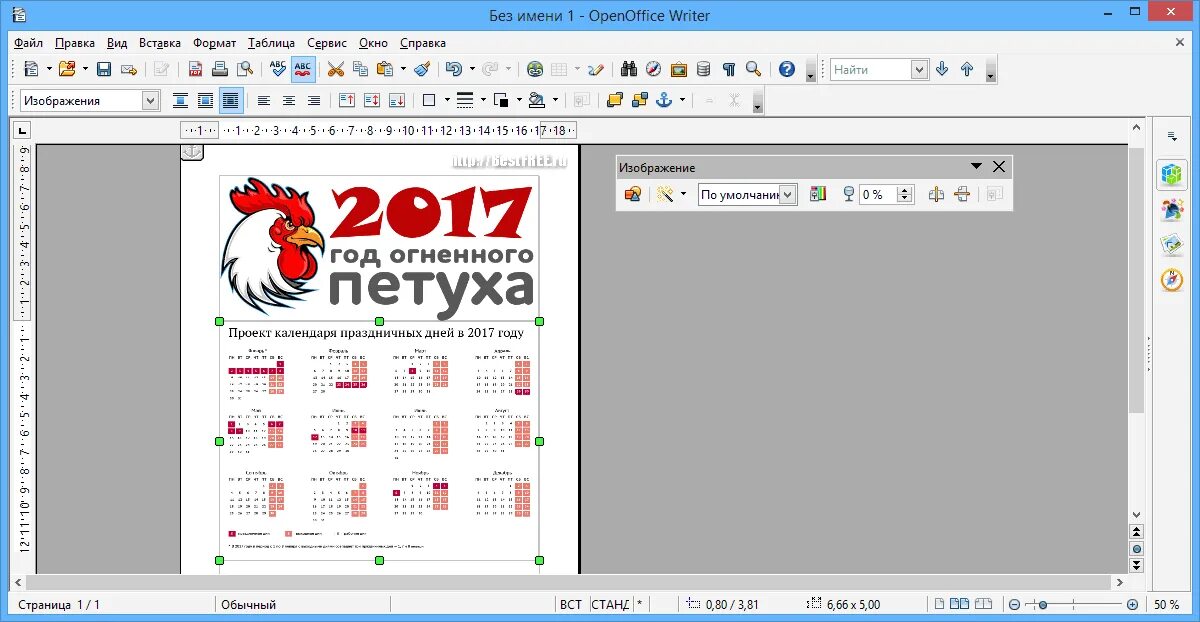Open По умолчанию graphics mode dropdown
The image size is (1200, 622).
788,195
